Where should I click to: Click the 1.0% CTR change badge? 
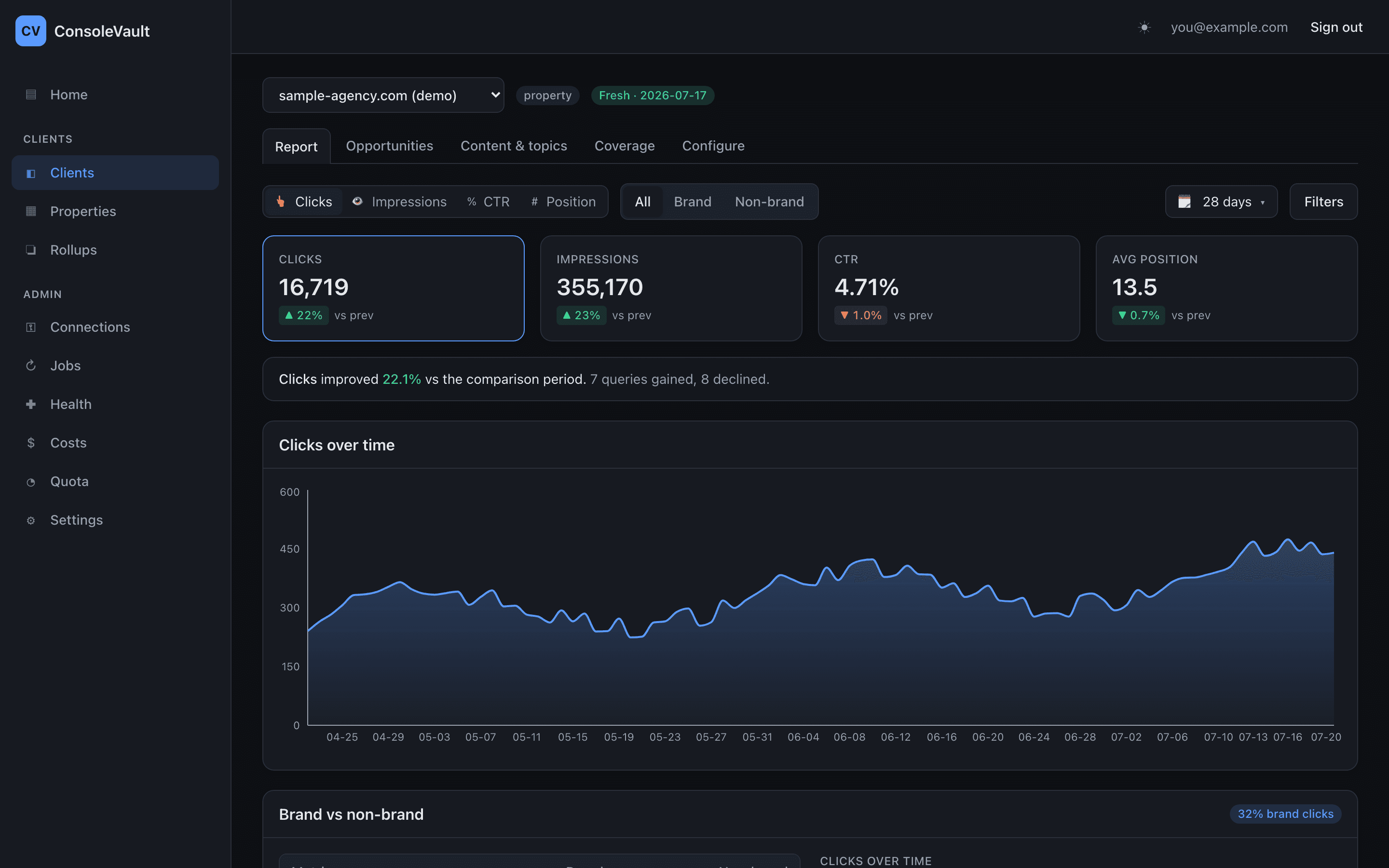point(860,315)
